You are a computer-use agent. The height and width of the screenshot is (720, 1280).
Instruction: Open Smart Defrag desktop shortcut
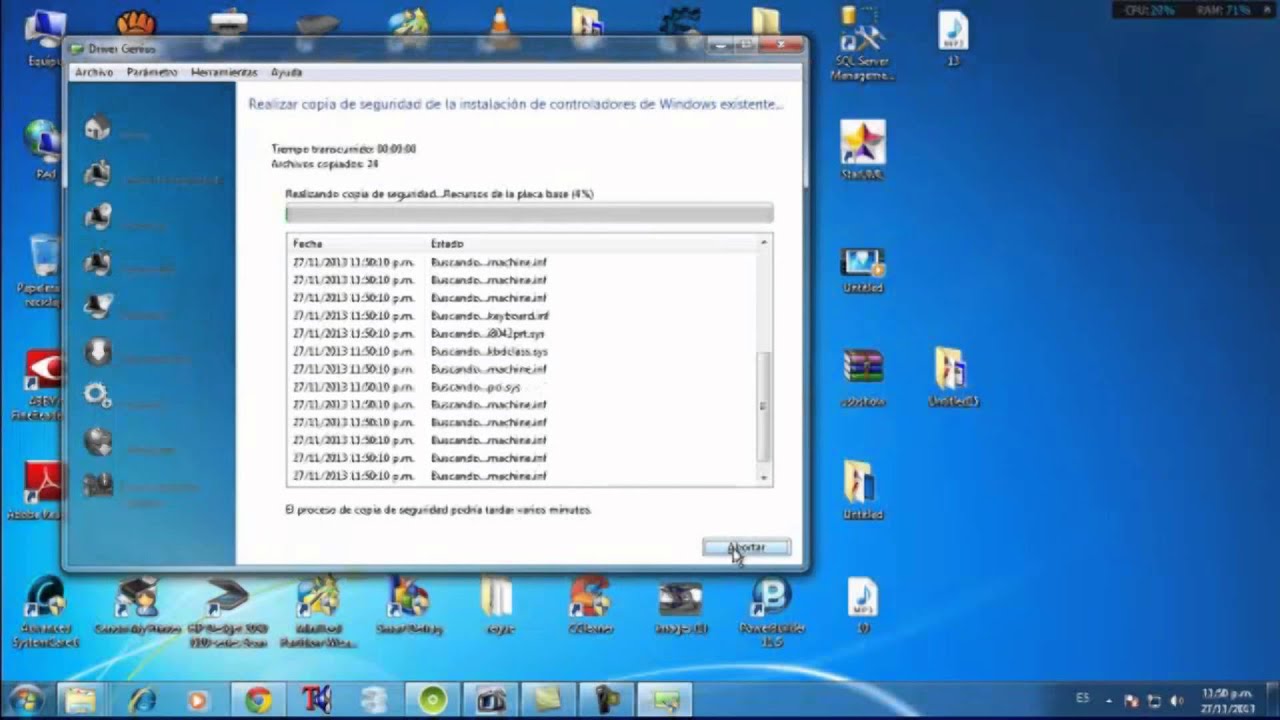(x=409, y=606)
